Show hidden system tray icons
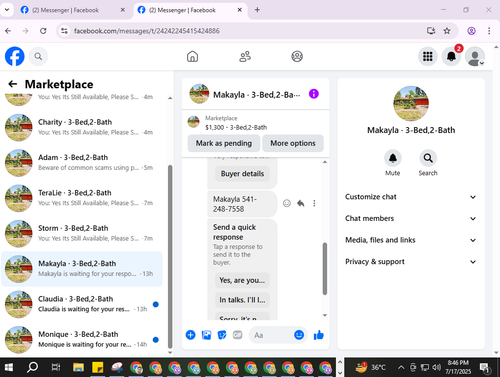Image resolution: width=500 pixels, height=377 pixels. coord(401,367)
